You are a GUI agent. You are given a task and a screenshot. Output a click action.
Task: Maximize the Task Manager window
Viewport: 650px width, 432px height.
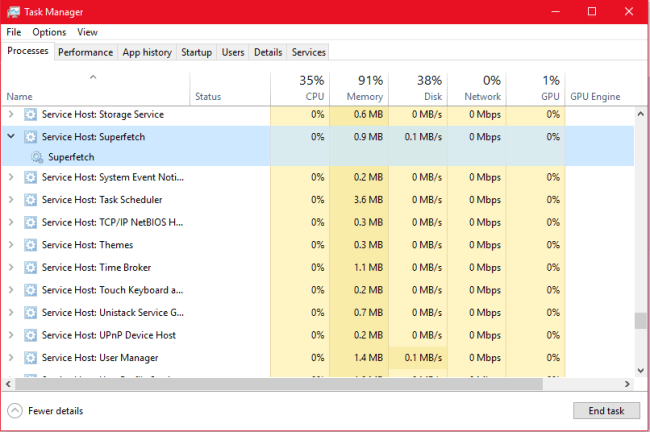(592, 11)
